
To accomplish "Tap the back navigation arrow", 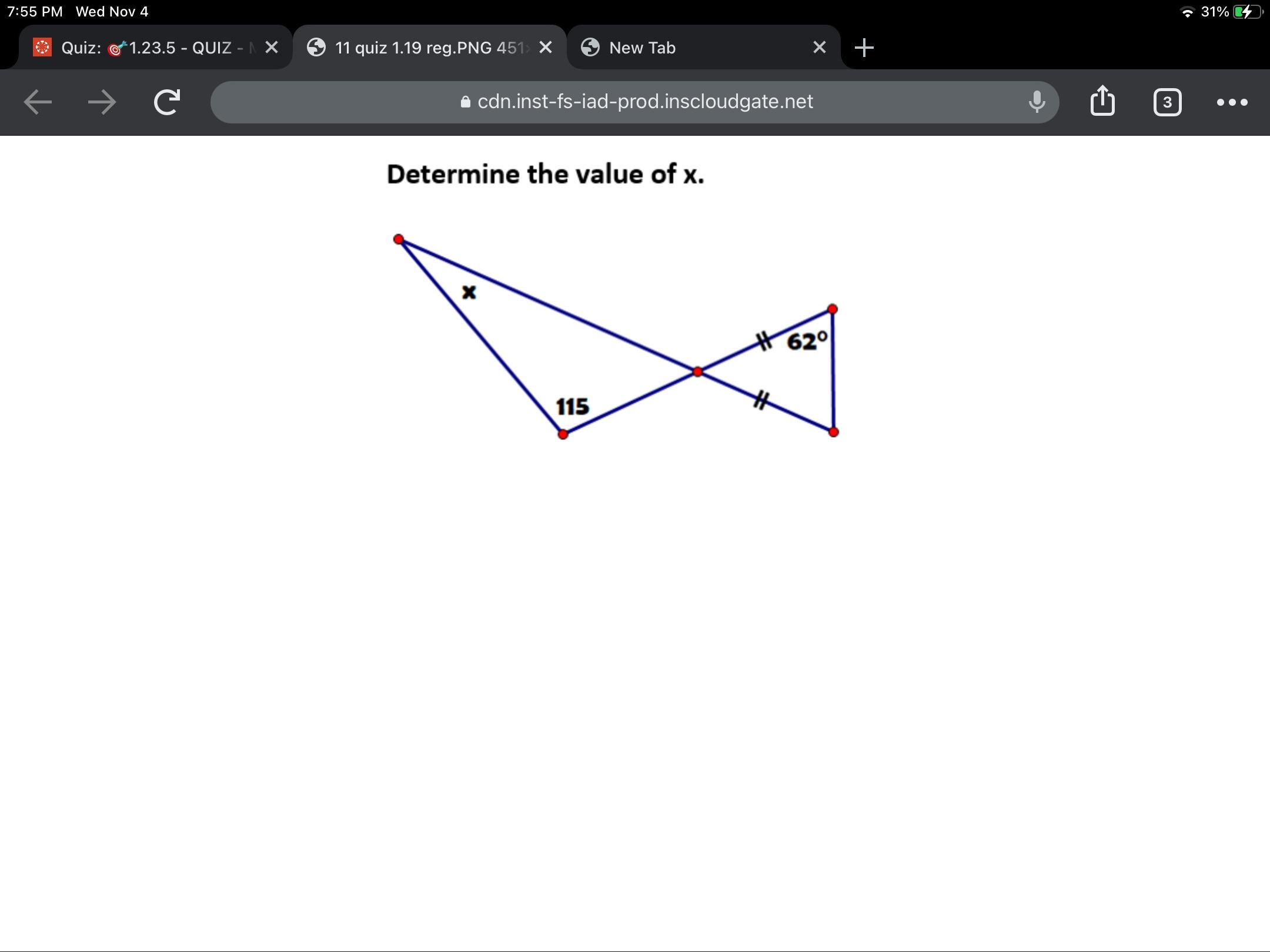I will point(38,102).
